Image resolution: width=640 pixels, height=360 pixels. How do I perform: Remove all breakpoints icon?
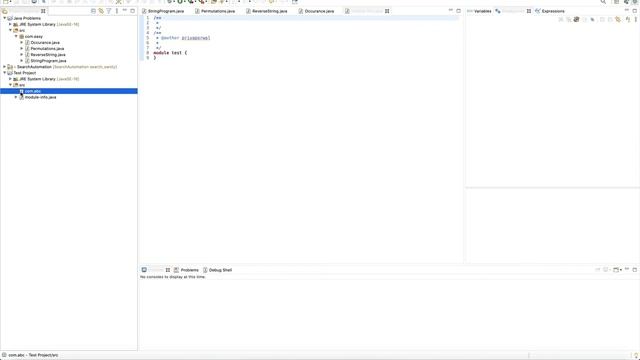(569, 19)
